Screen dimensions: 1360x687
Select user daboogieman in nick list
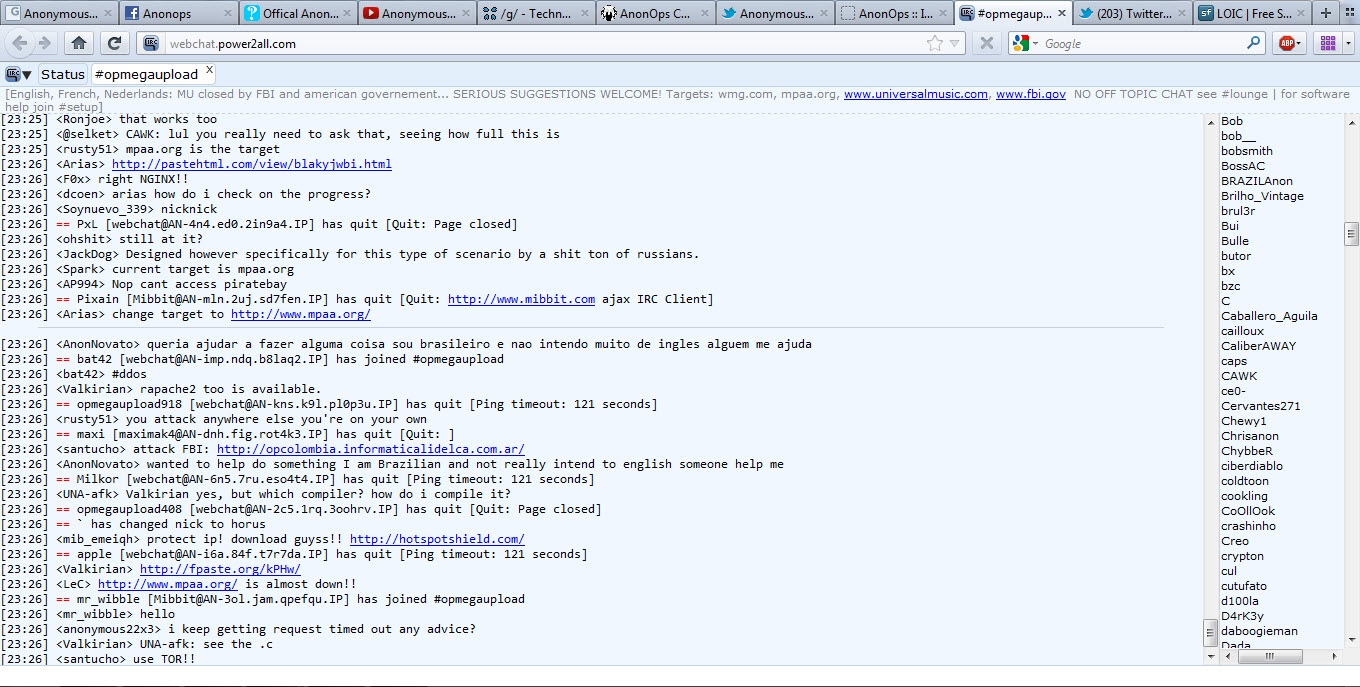pyautogui.click(x=1259, y=631)
